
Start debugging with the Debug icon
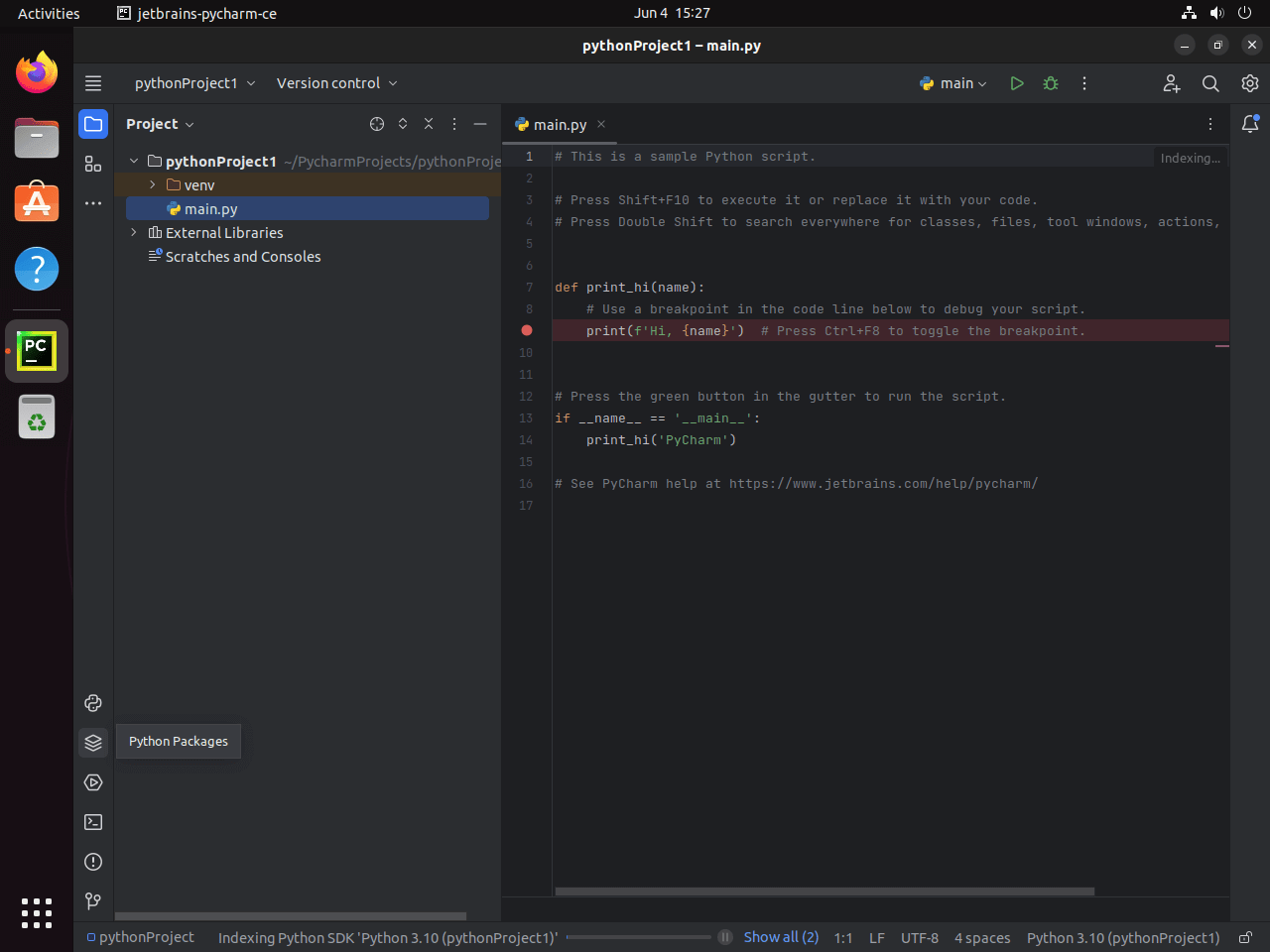coord(1051,83)
